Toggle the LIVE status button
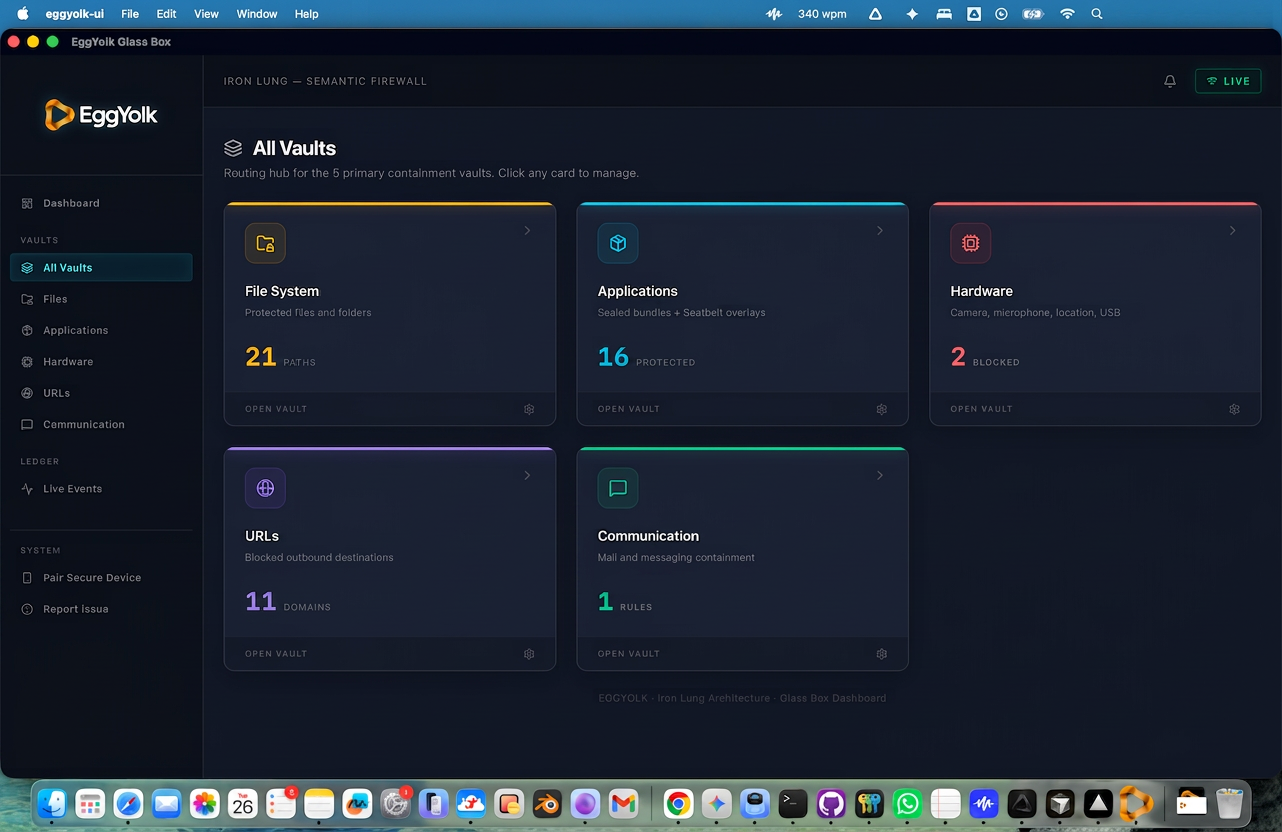1282x832 pixels. (1228, 81)
